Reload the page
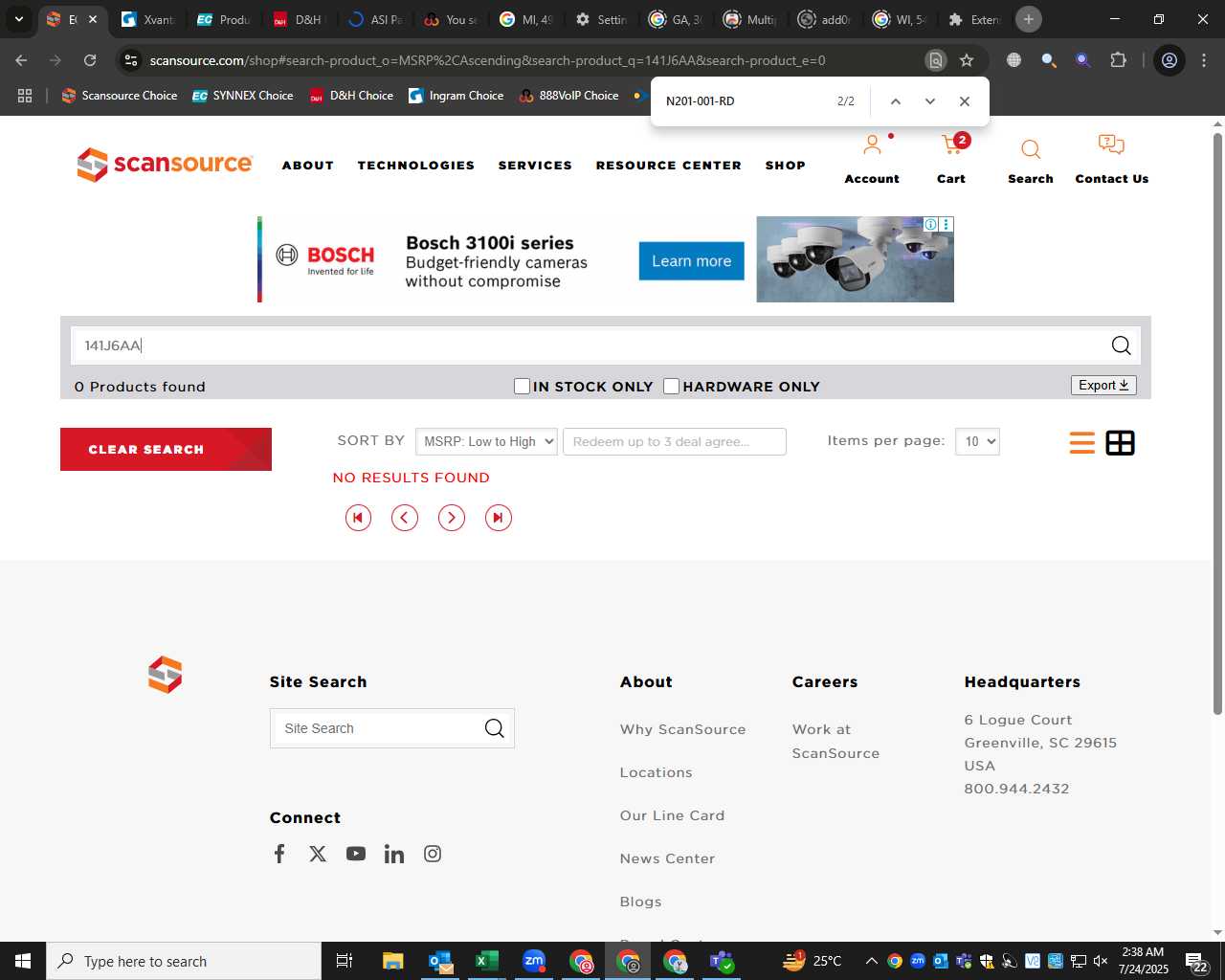Screen dimensions: 1225x980 click(90, 60)
